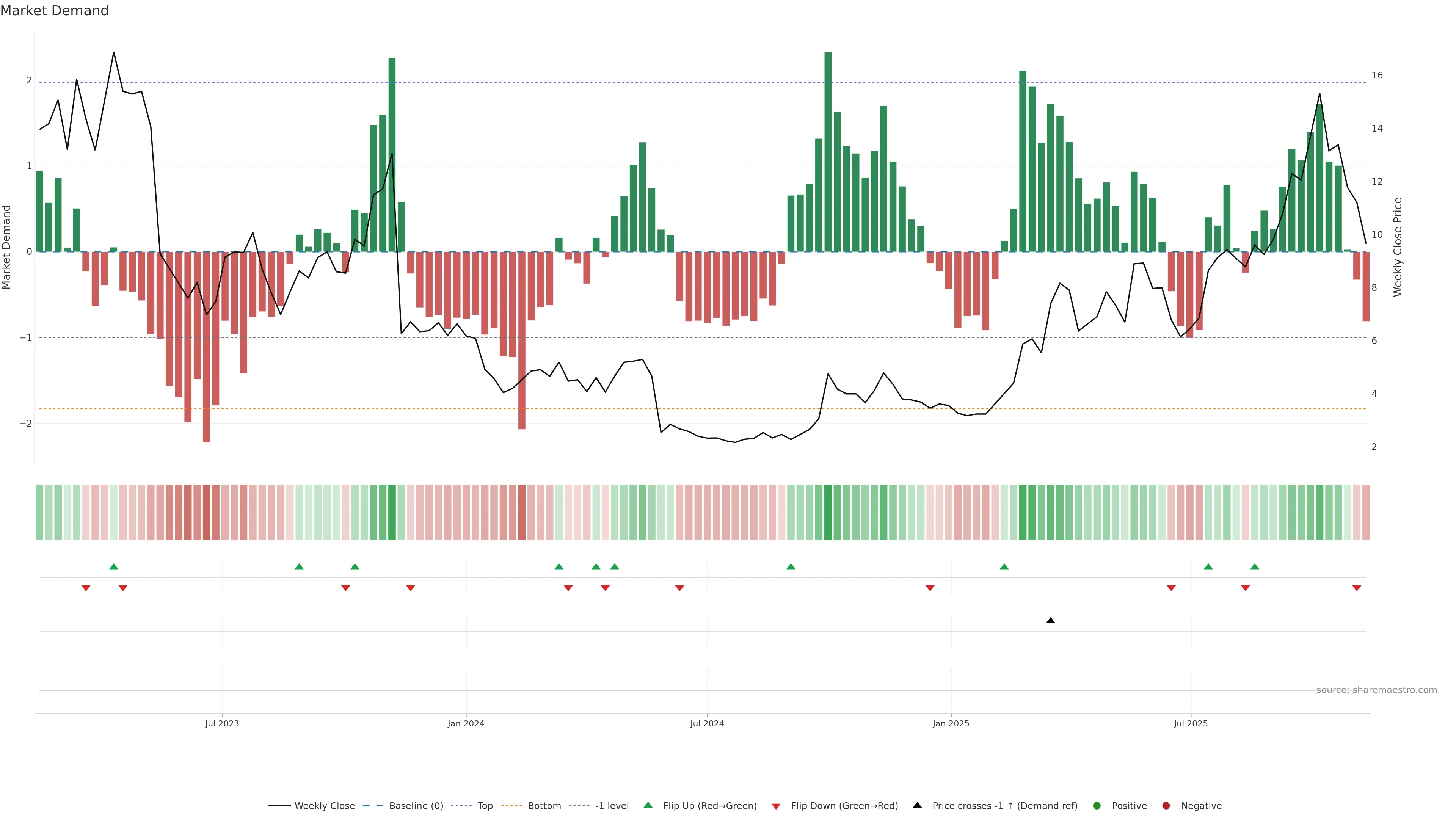Click the first green Flip Up triangle marker
The image size is (1456, 819).
coord(114,566)
